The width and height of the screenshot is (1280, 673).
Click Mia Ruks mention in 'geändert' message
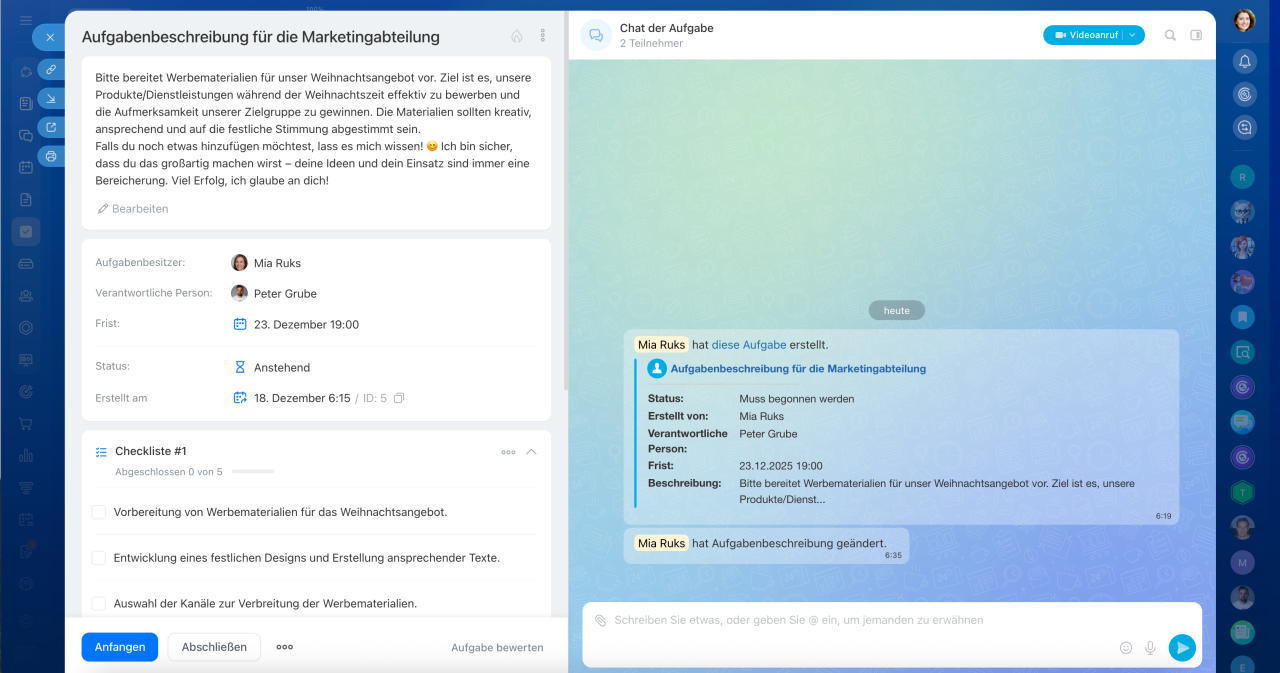click(x=661, y=543)
